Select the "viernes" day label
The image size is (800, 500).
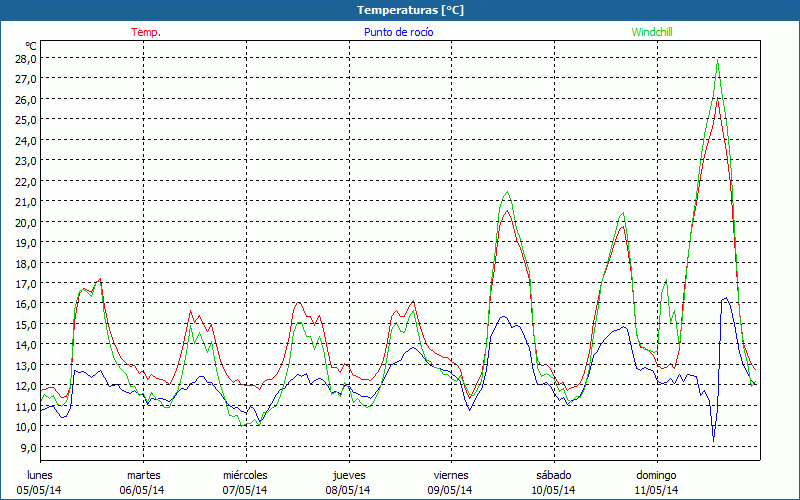451,475
